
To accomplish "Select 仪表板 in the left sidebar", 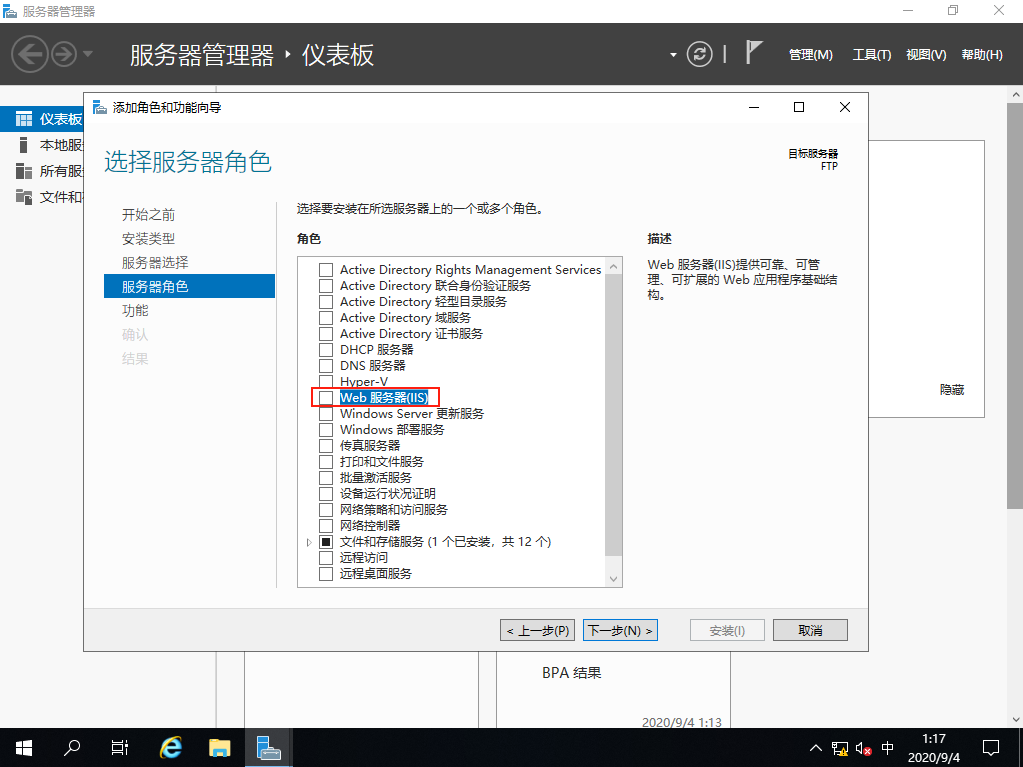I will point(42,119).
